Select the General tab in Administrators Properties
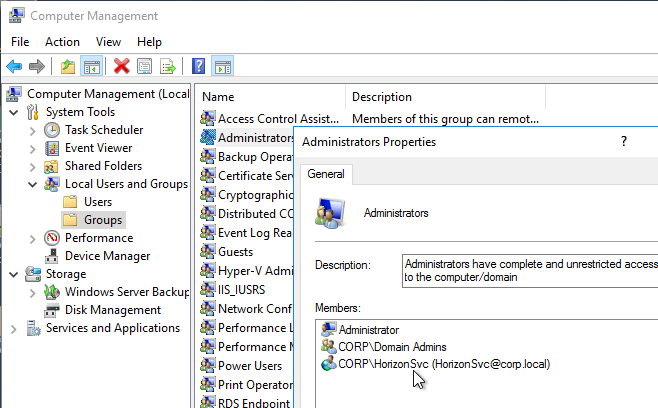Image resolution: width=658 pixels, height=408 pixels. 326,174
